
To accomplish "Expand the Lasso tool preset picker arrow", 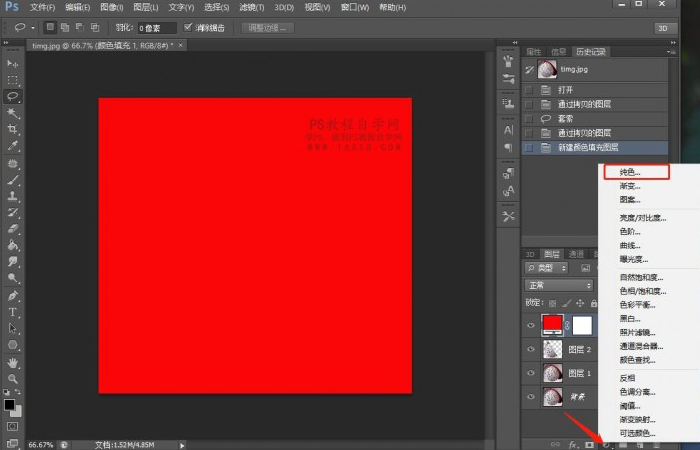I will point(32,27).
